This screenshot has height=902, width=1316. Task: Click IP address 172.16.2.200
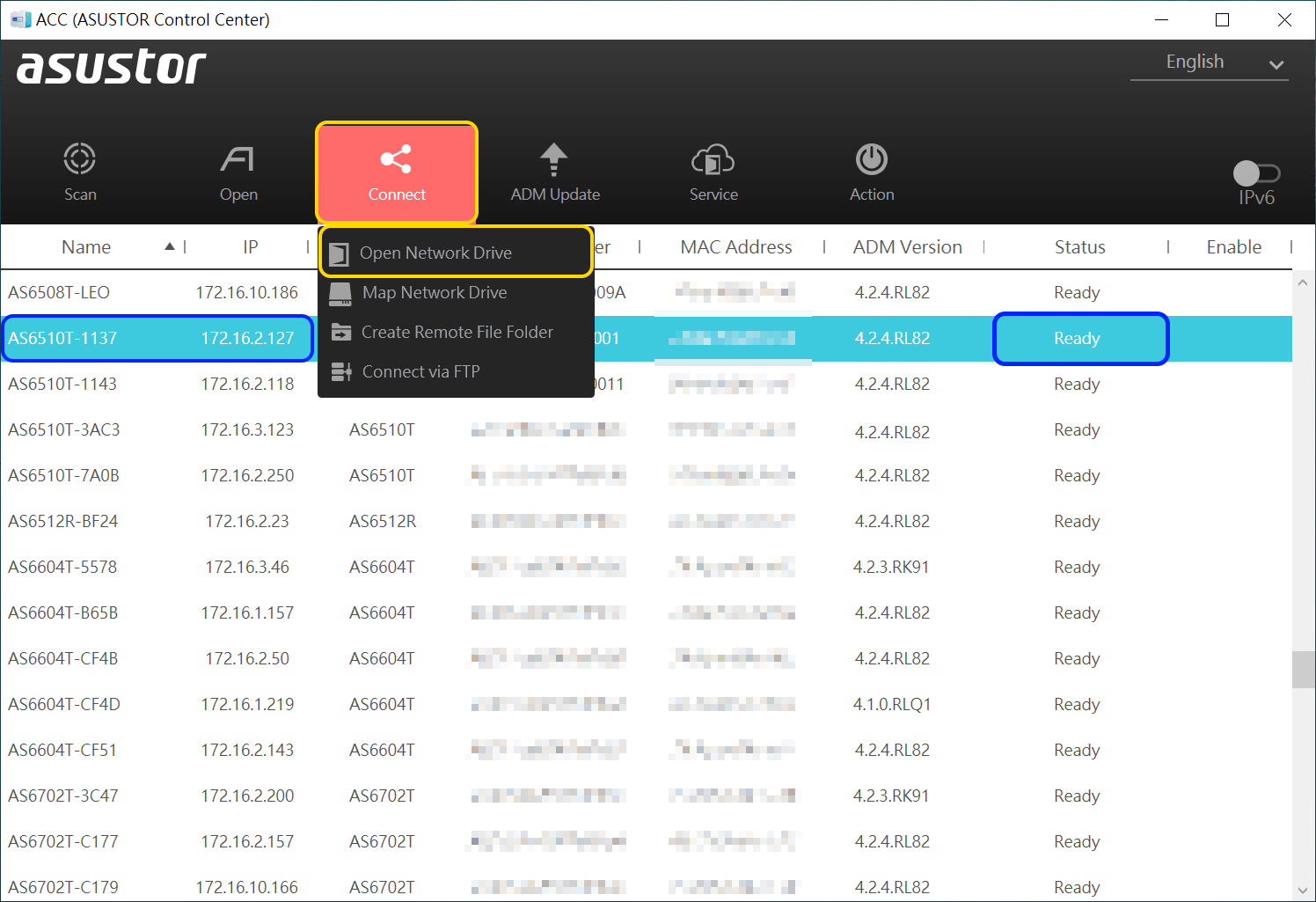point(247,796)
